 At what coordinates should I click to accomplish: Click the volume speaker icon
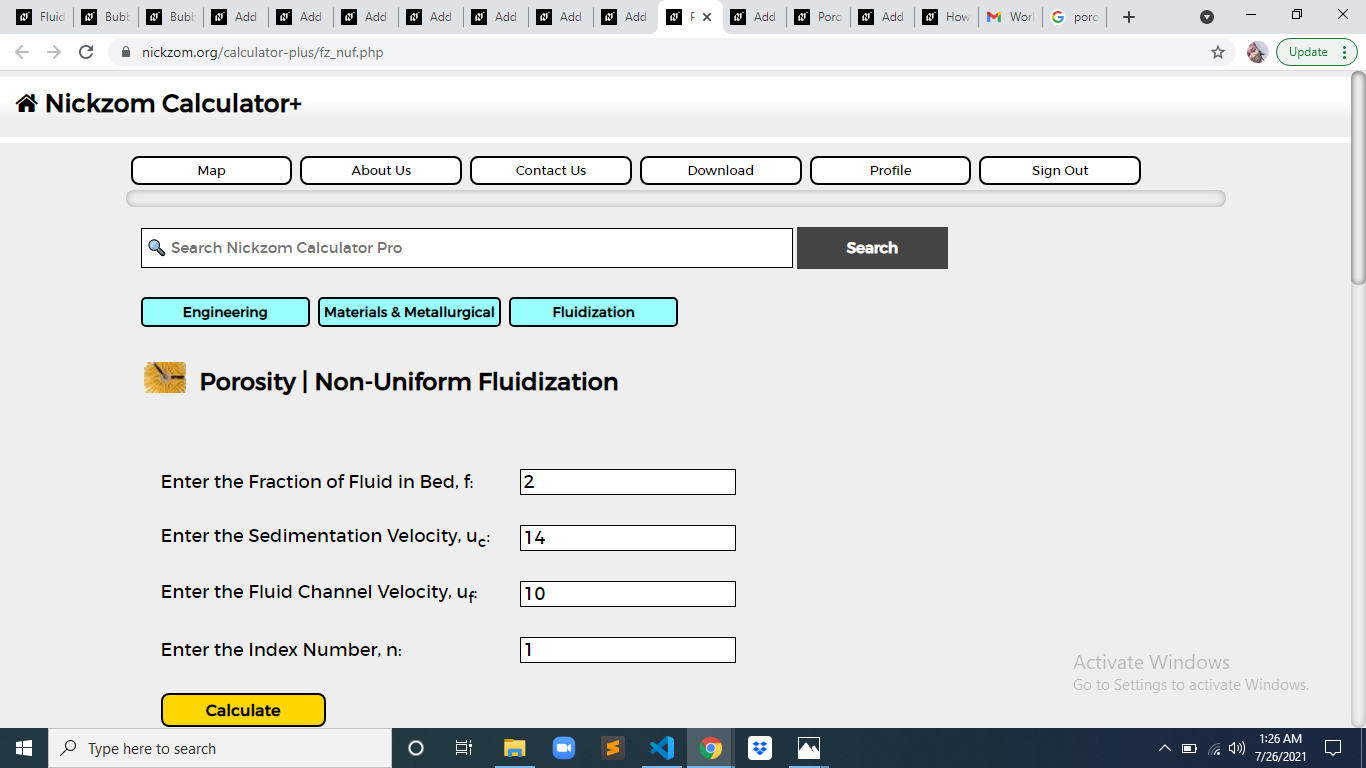1238,748
